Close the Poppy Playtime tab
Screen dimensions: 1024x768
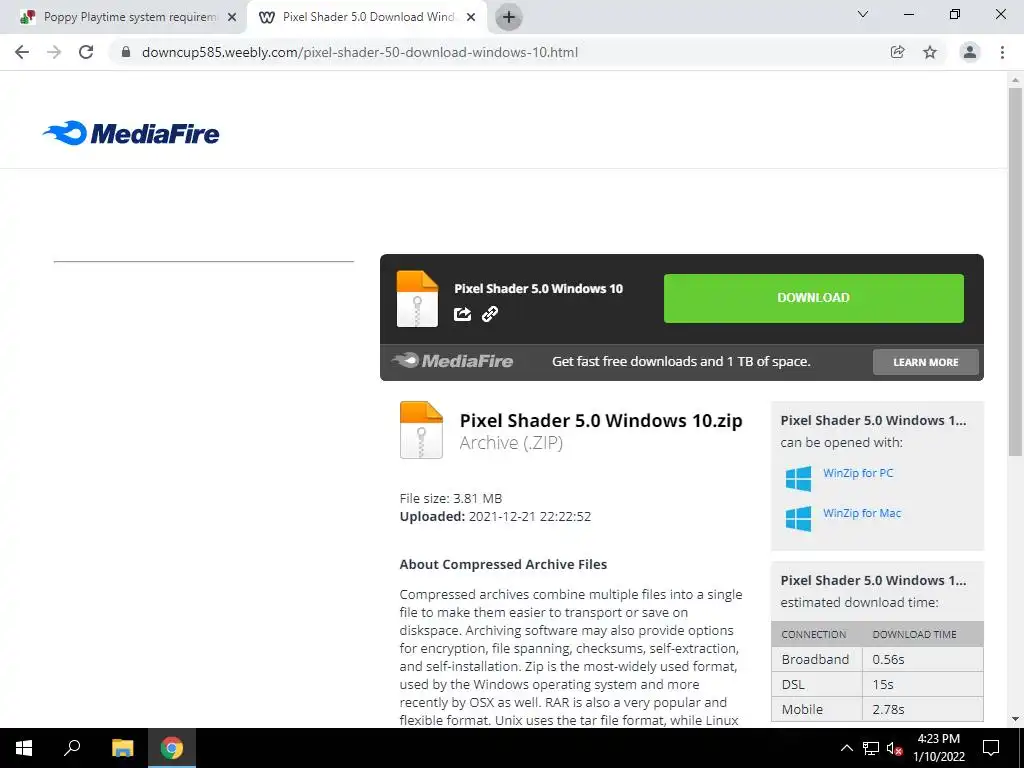pyautogui.click(x=232, y=18)
